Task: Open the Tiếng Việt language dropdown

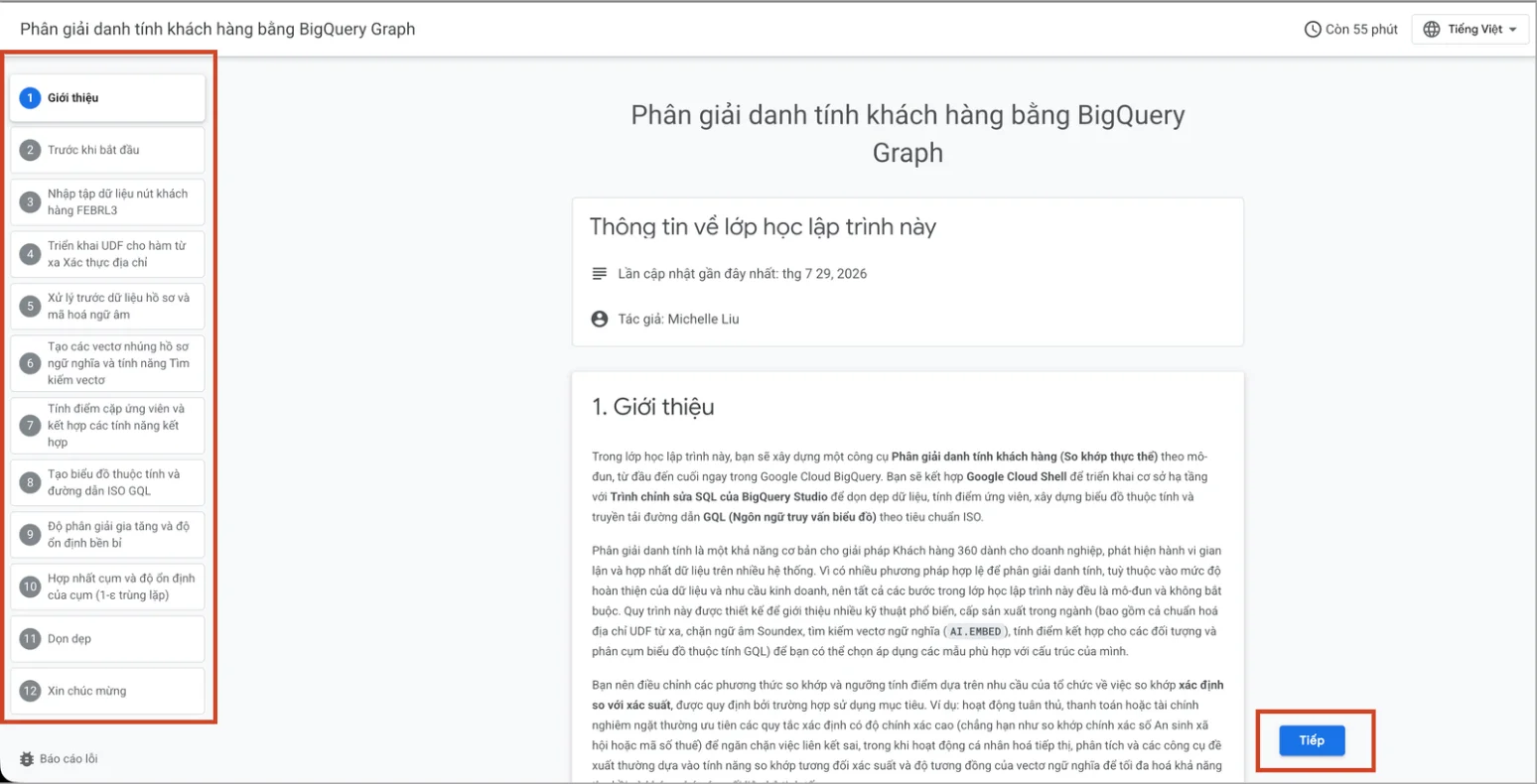Action: click(1471, 30)
